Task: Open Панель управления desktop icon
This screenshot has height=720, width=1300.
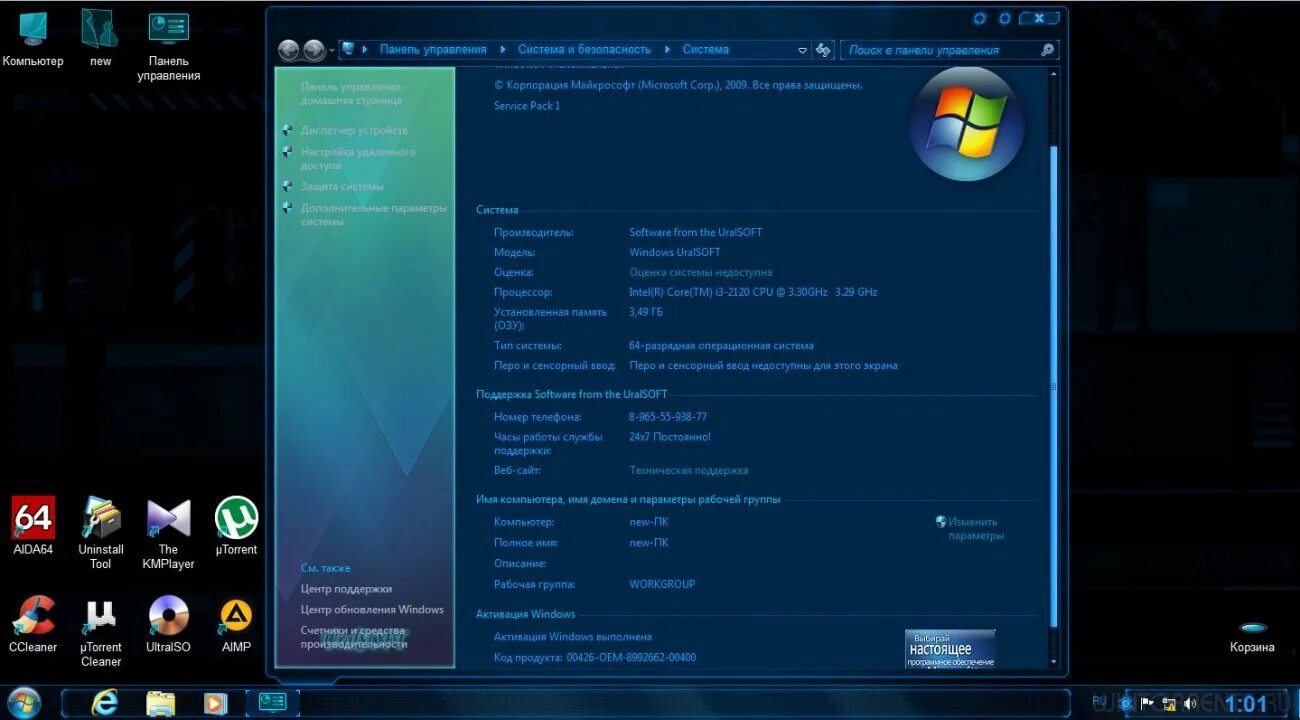Action: [169, 45]
